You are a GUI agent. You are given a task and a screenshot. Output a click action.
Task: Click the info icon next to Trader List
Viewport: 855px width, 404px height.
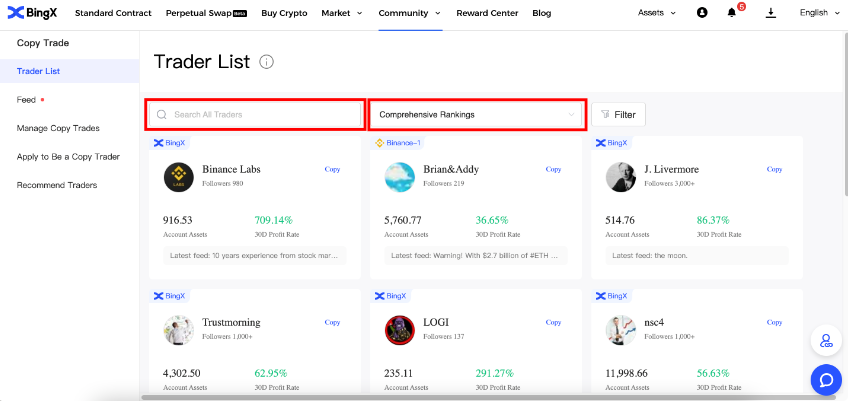tap(267, 62)
